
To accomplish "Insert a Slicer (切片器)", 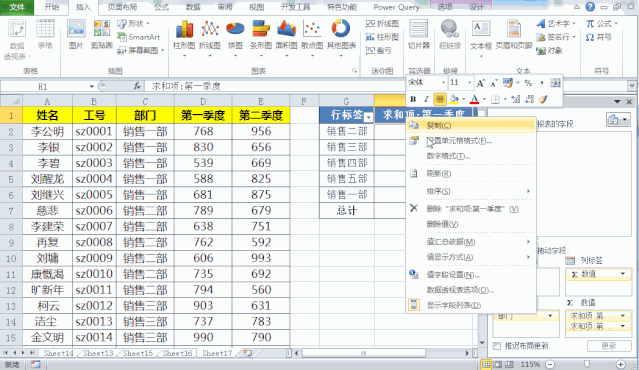I will [419, 35].
